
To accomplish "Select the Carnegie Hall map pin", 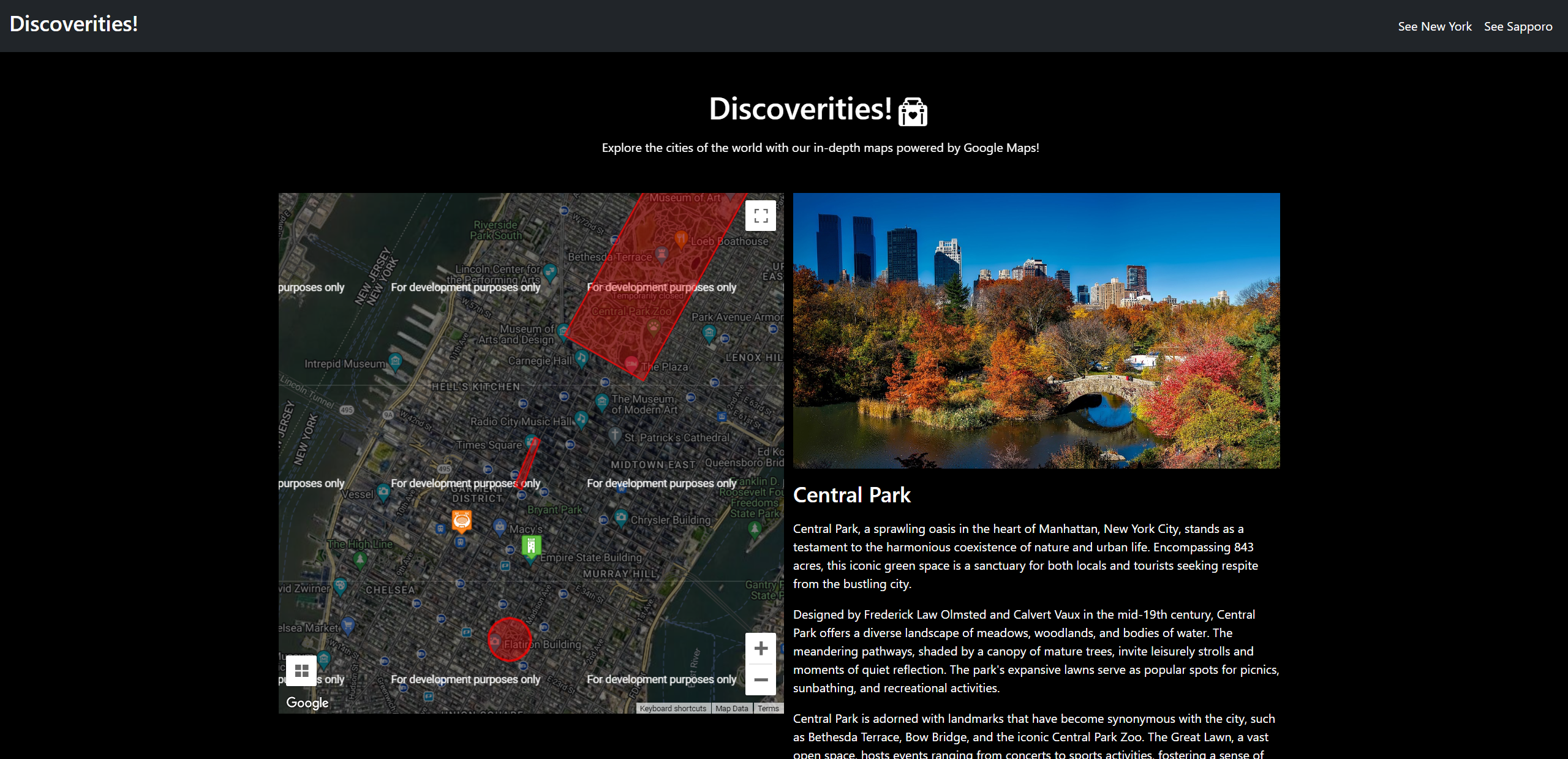I will (581, 359).
